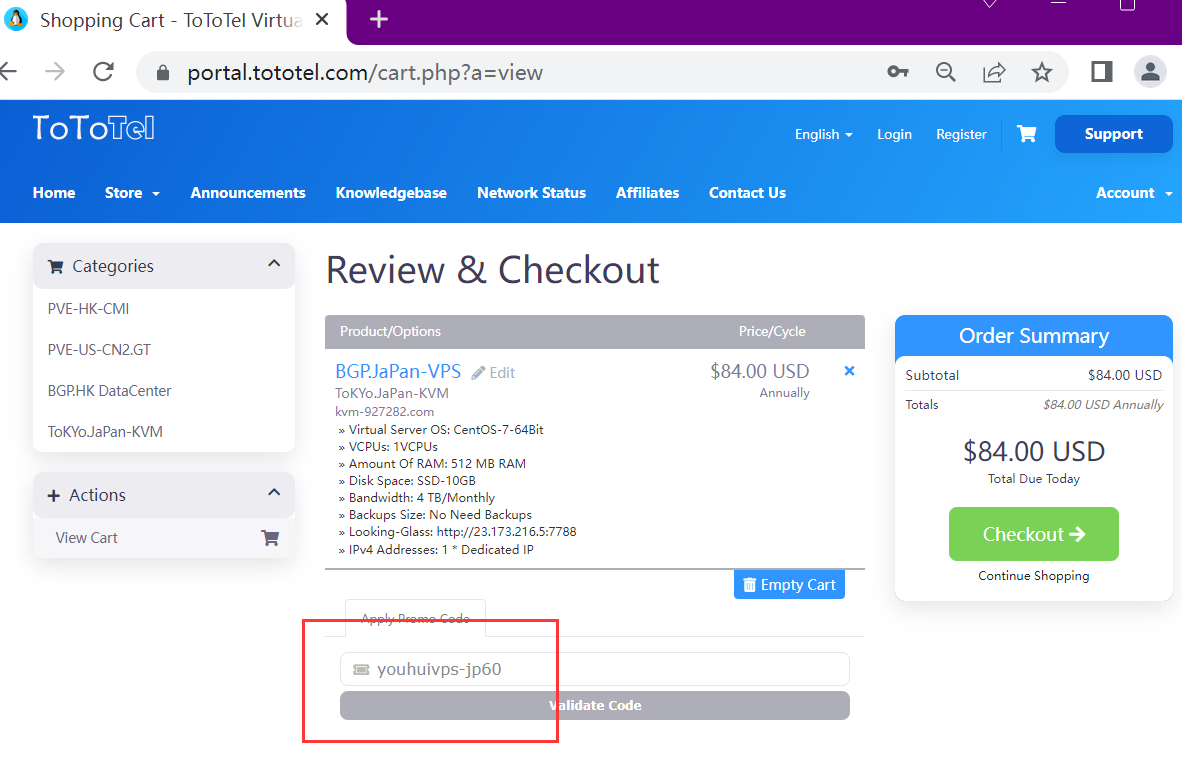Open the Knowledgebase menu item
The image size is (1182, 784).
tap(391, 193)
